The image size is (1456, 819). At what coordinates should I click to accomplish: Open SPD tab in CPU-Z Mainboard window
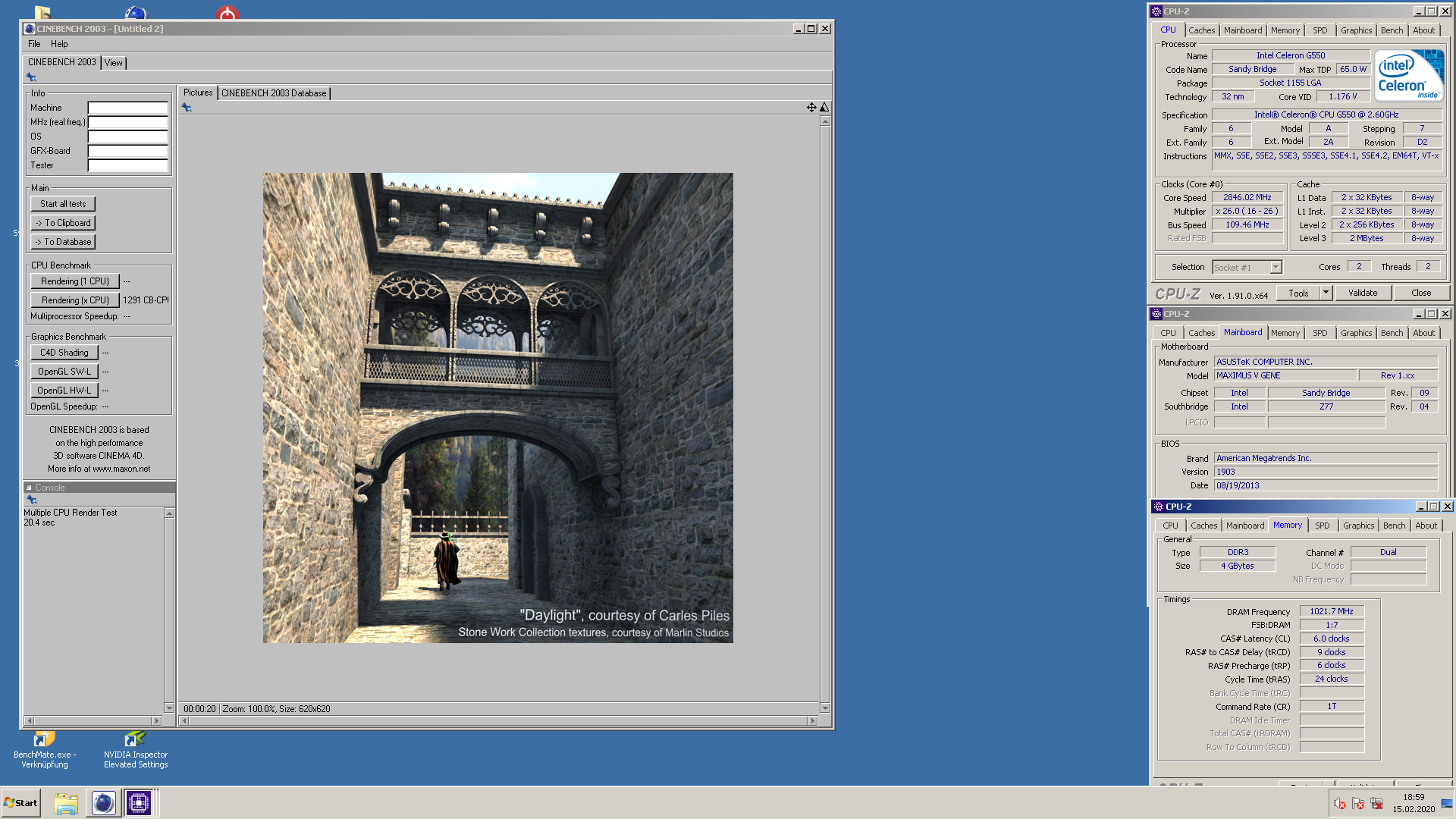pyautogui.click(x=1320, y=333)
